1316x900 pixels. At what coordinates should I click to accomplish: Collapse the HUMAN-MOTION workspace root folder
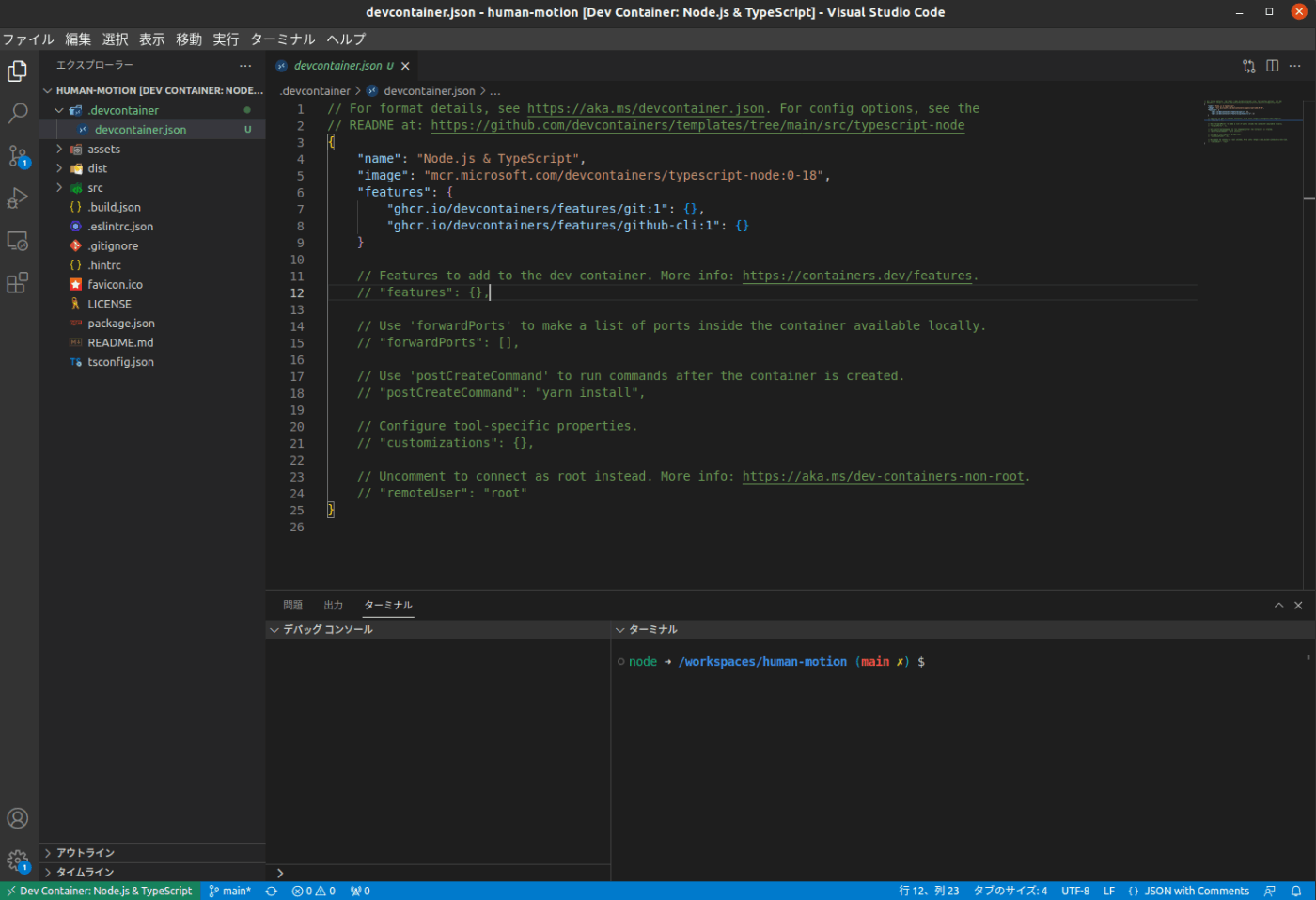tap(152, 90)
